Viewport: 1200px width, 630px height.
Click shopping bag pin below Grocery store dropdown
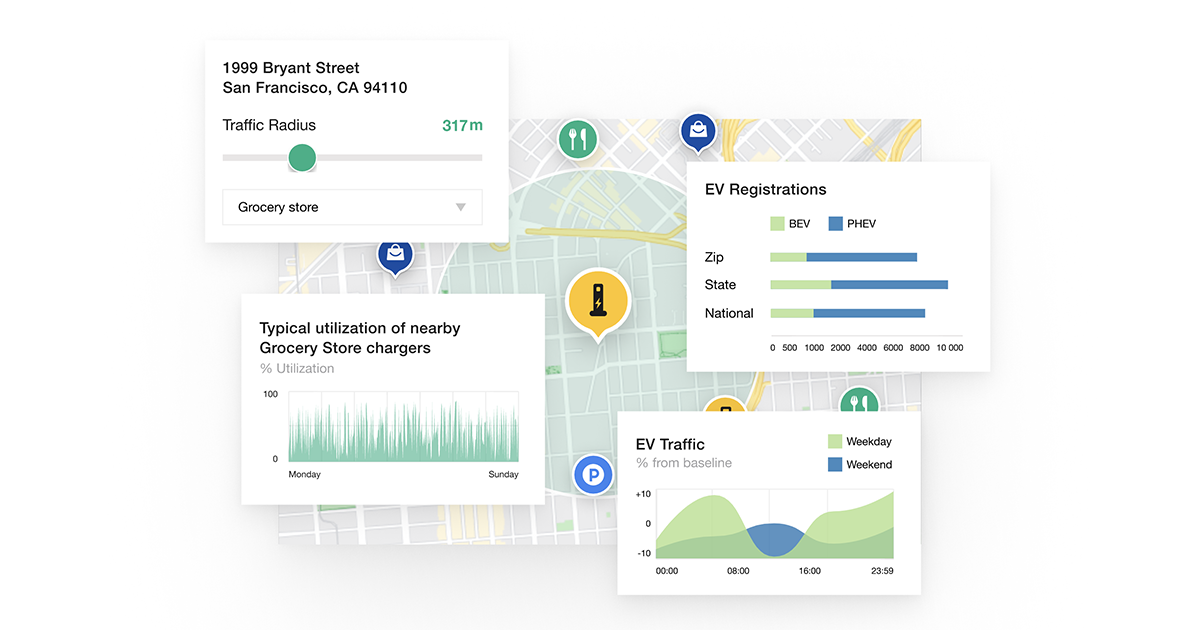[x=396, y=255]
